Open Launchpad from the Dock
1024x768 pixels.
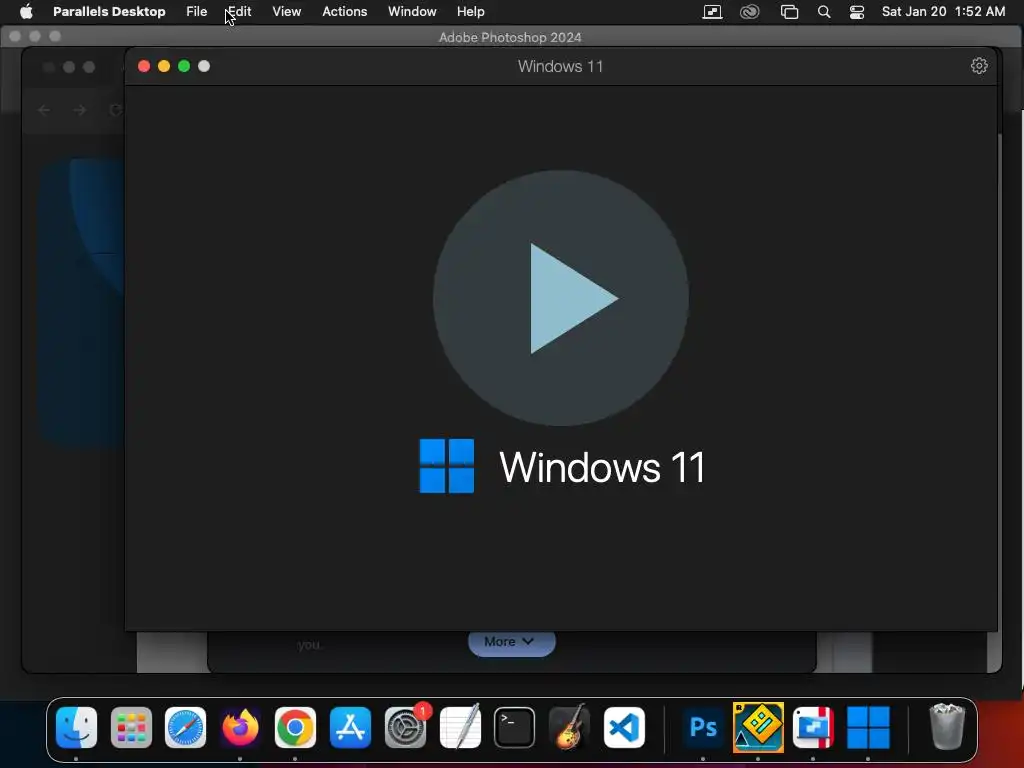(131, 728)
